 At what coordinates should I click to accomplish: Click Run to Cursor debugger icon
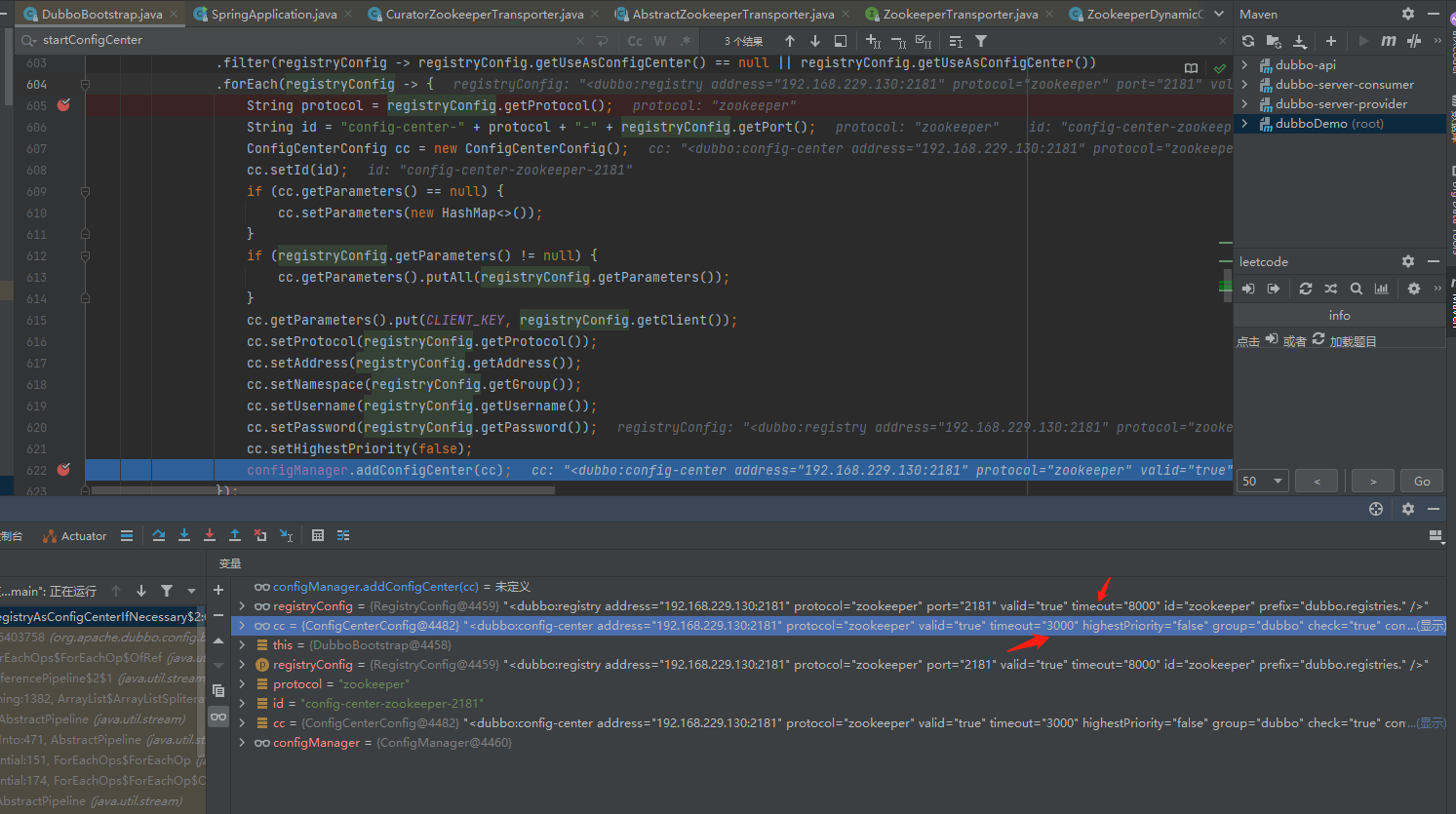click(x=286, y=535)
